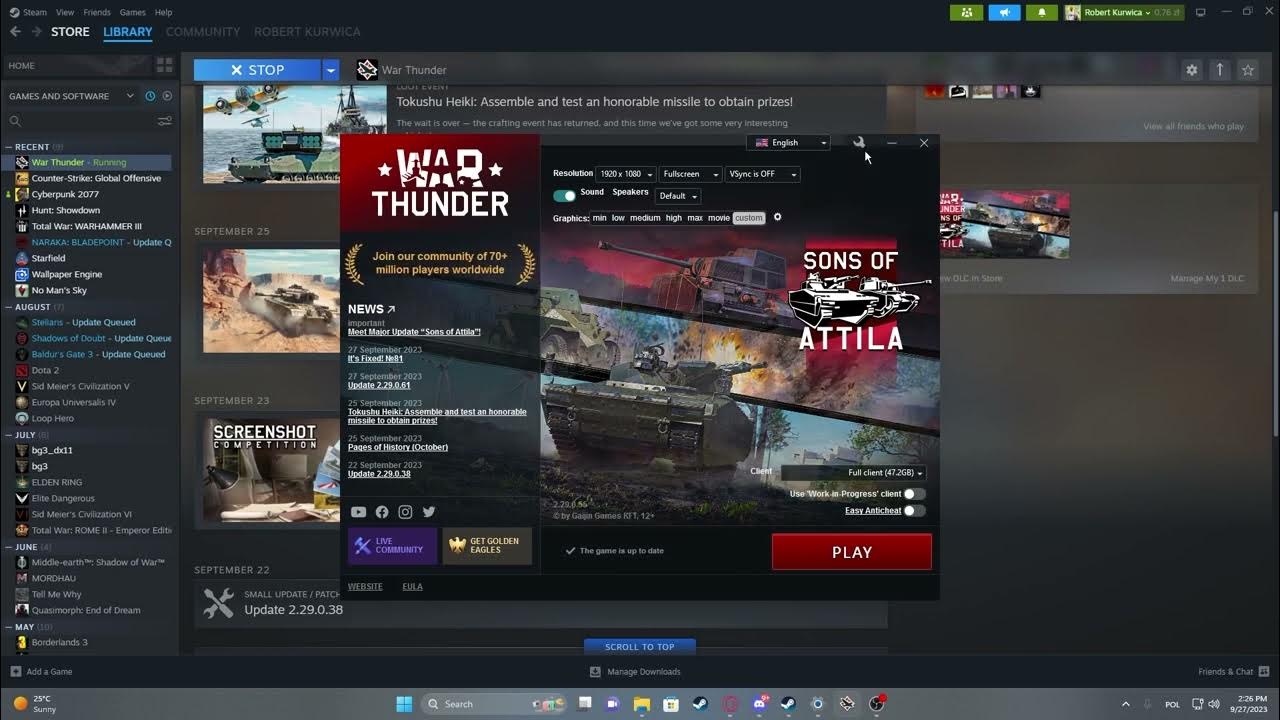The width and height of the screenshot is (1280, 720).
Task: Click the Golden Eagles eagle icon
Action: [x=455, y=545]
